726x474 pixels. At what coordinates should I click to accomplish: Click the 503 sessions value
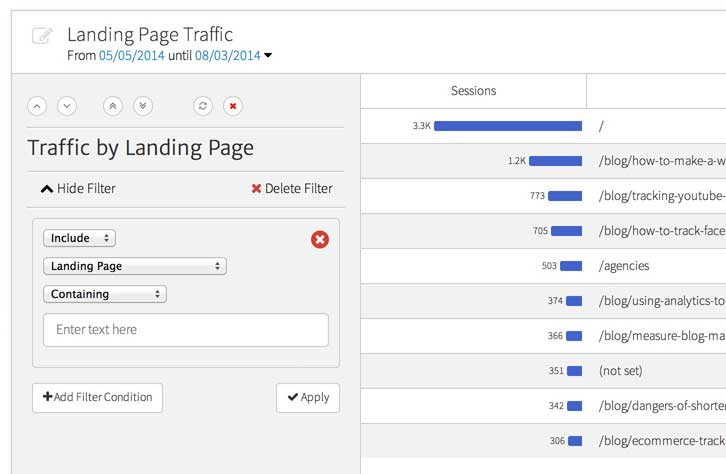point(549,266)
